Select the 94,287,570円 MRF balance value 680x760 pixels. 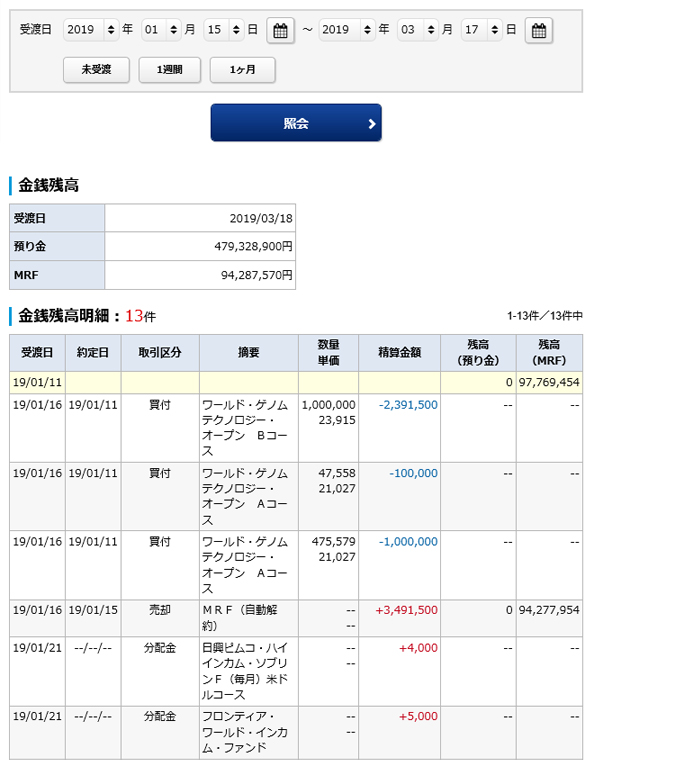257,275
